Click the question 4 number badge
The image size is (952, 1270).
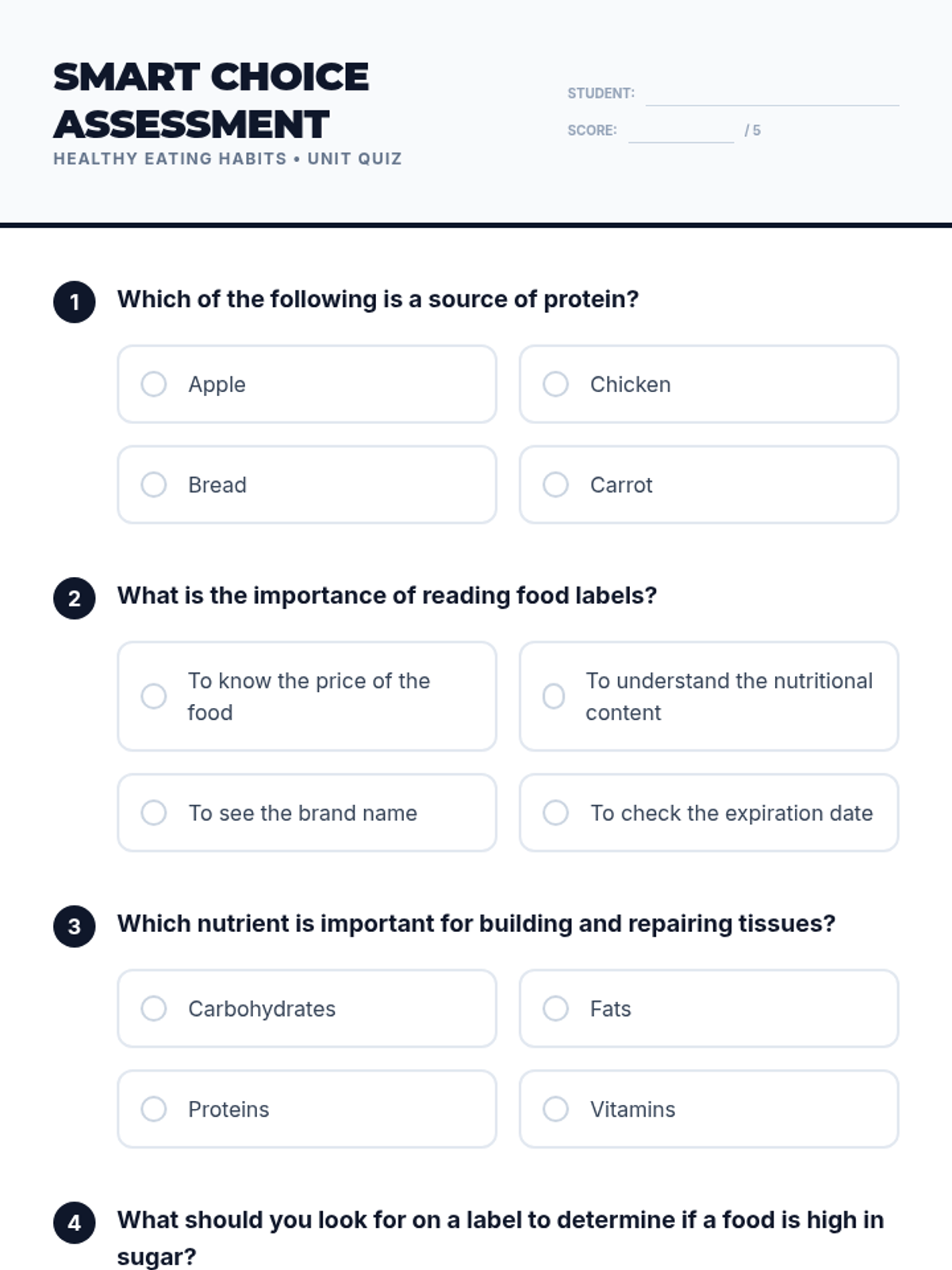(75, 1222)
